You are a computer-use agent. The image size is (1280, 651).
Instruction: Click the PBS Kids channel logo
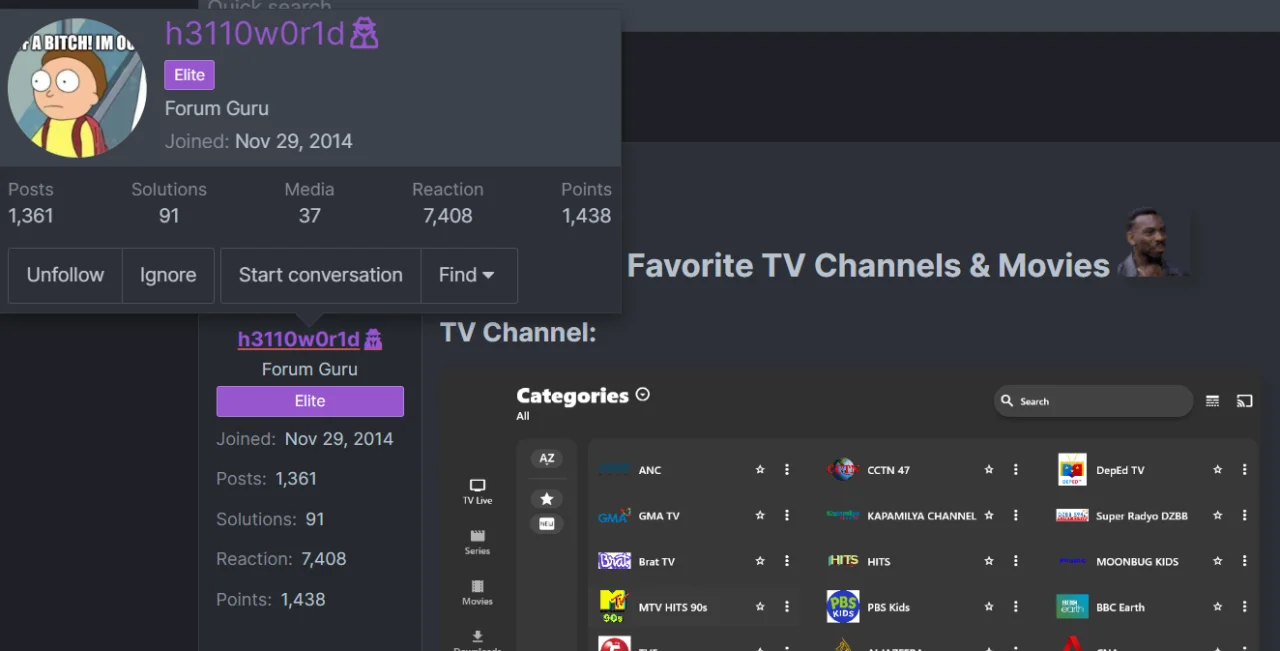(x=843, y=606)
